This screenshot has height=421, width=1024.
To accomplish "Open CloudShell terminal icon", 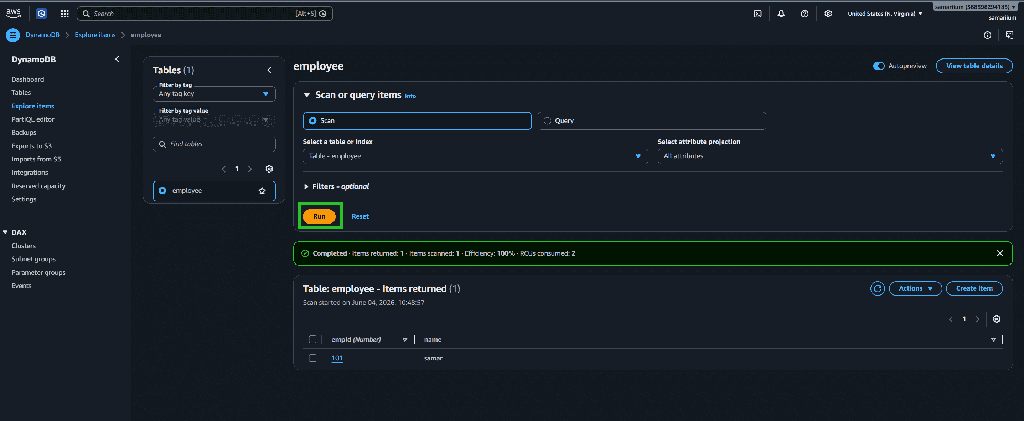I will pos(758,13).
